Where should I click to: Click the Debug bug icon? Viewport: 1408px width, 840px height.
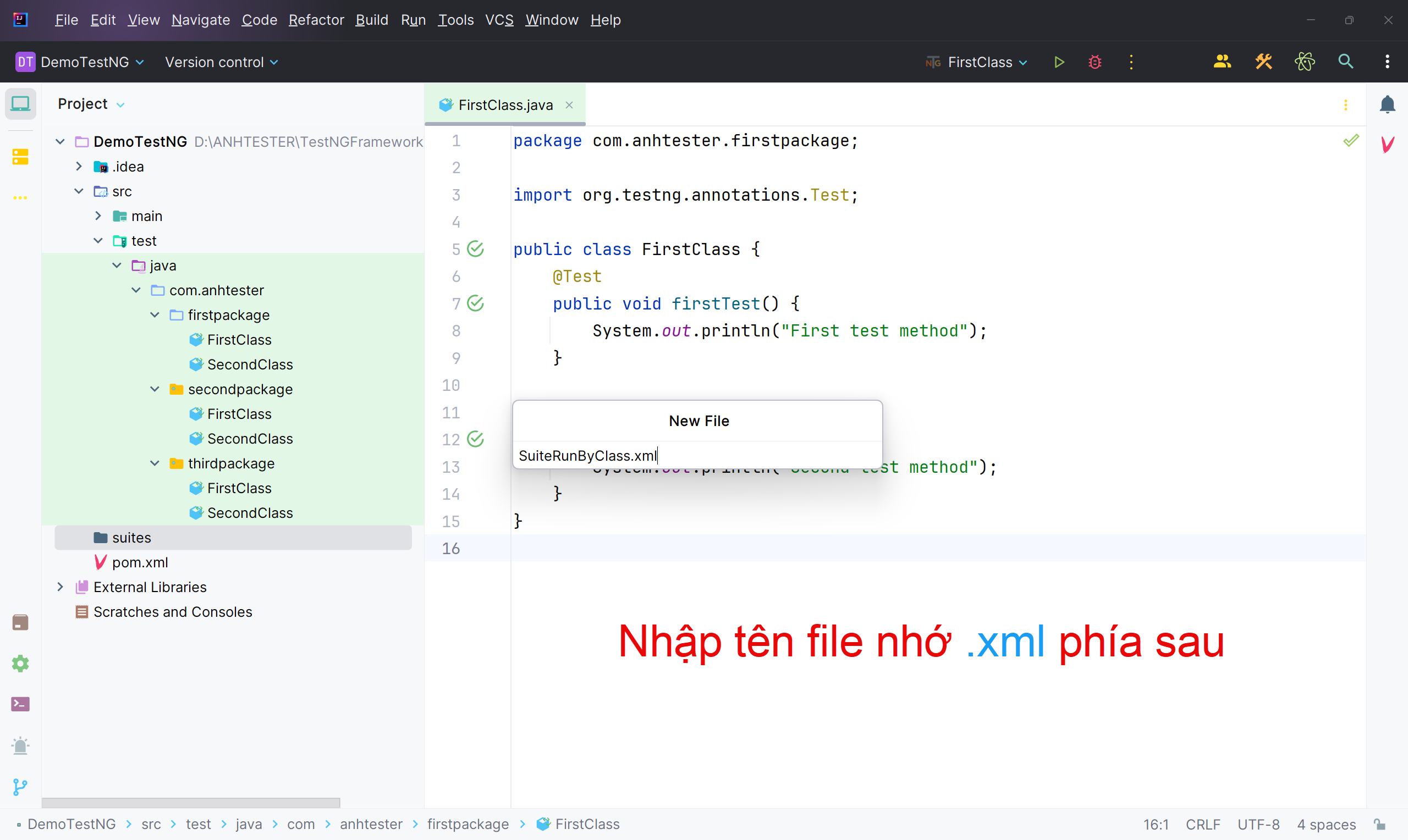(1095, 62)
